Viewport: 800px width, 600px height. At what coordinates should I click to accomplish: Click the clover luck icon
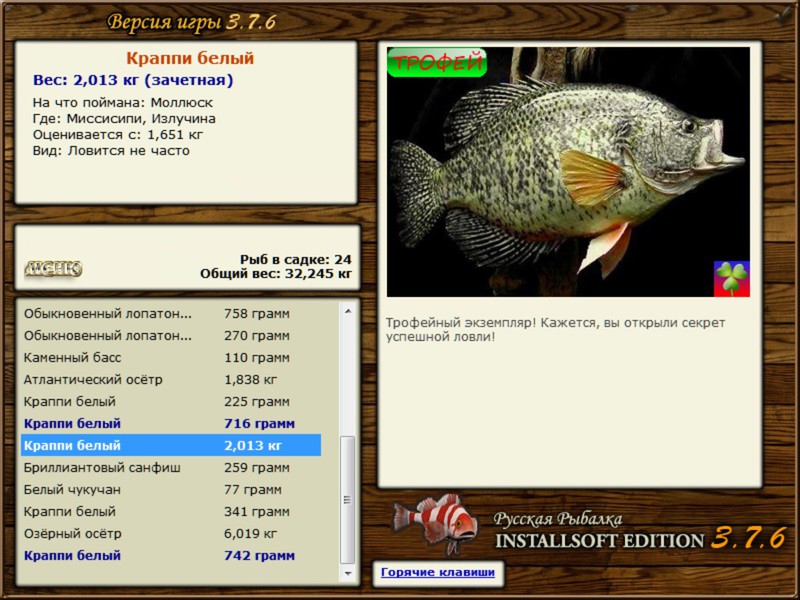(732, 279)
